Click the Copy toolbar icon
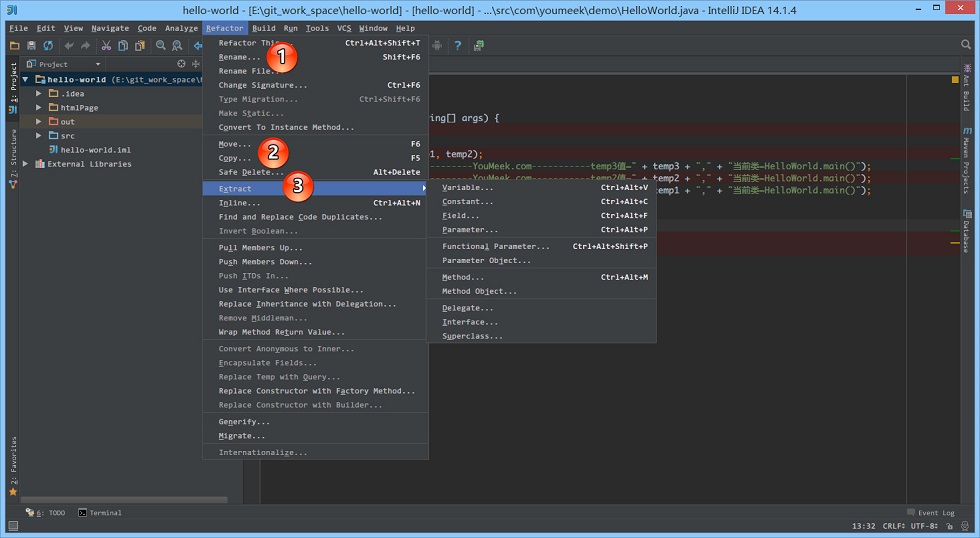 (123, 46)
